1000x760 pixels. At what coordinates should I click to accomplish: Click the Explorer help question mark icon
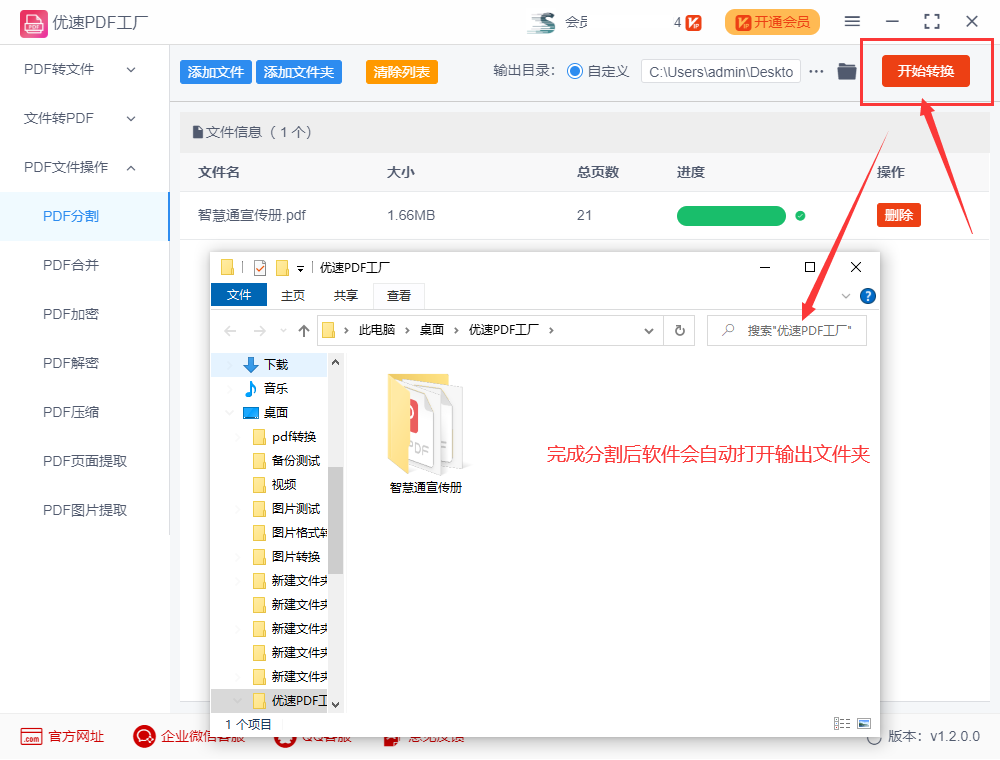[x=867, y=296]
